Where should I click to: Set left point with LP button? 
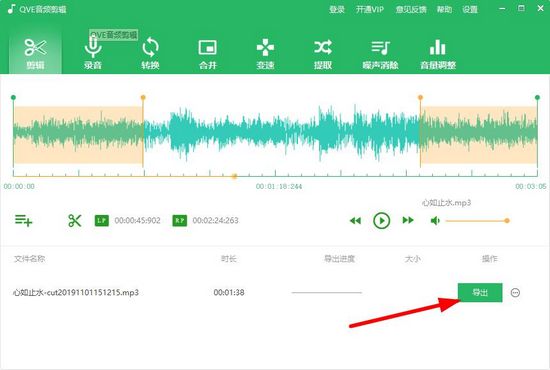coord(102,221)
